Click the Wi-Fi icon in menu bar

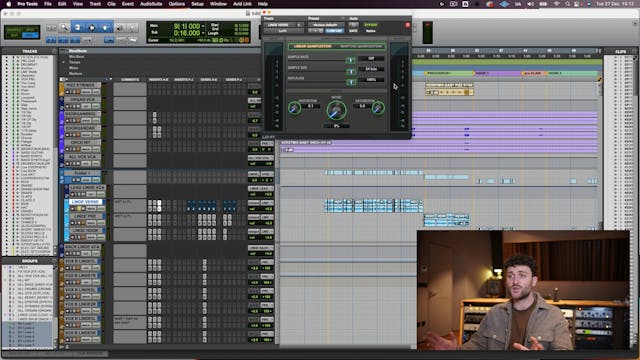coord(556,4)
